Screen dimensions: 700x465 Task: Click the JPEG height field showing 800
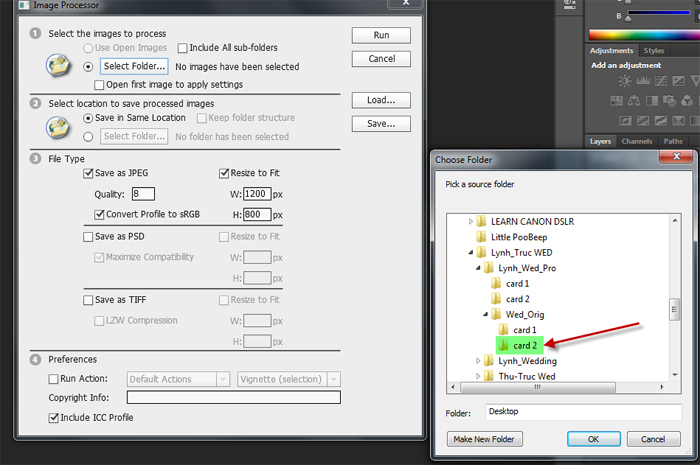click(257, 214)
